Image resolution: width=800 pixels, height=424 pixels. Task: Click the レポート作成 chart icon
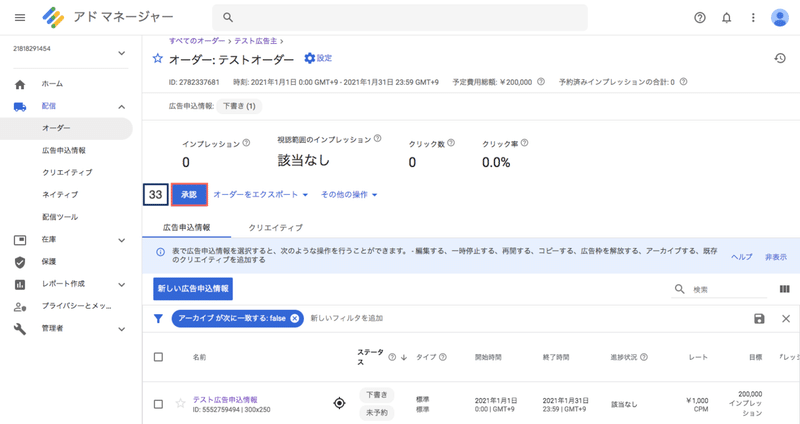pos(20,285)
